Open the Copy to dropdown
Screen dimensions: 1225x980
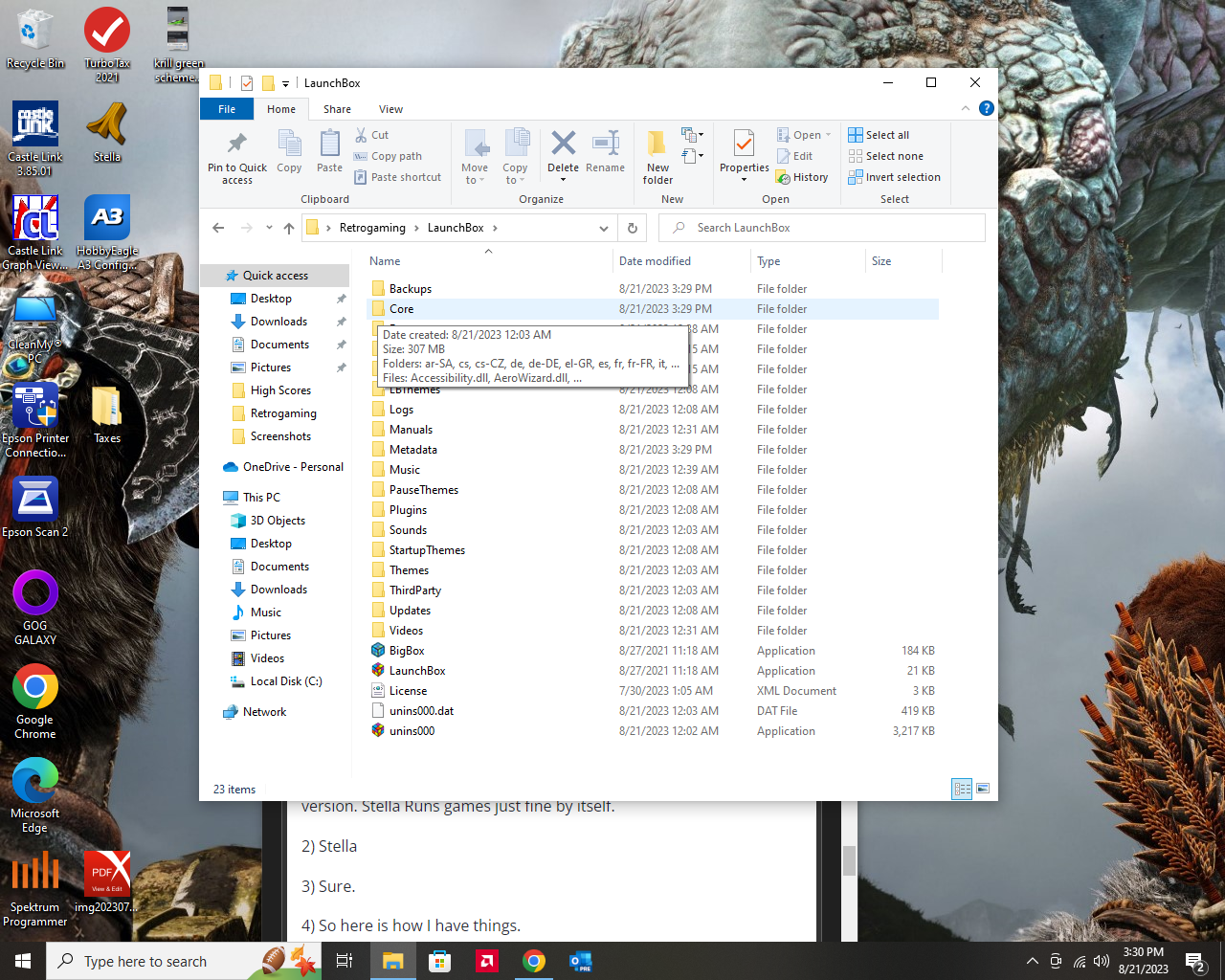point(515,157)
